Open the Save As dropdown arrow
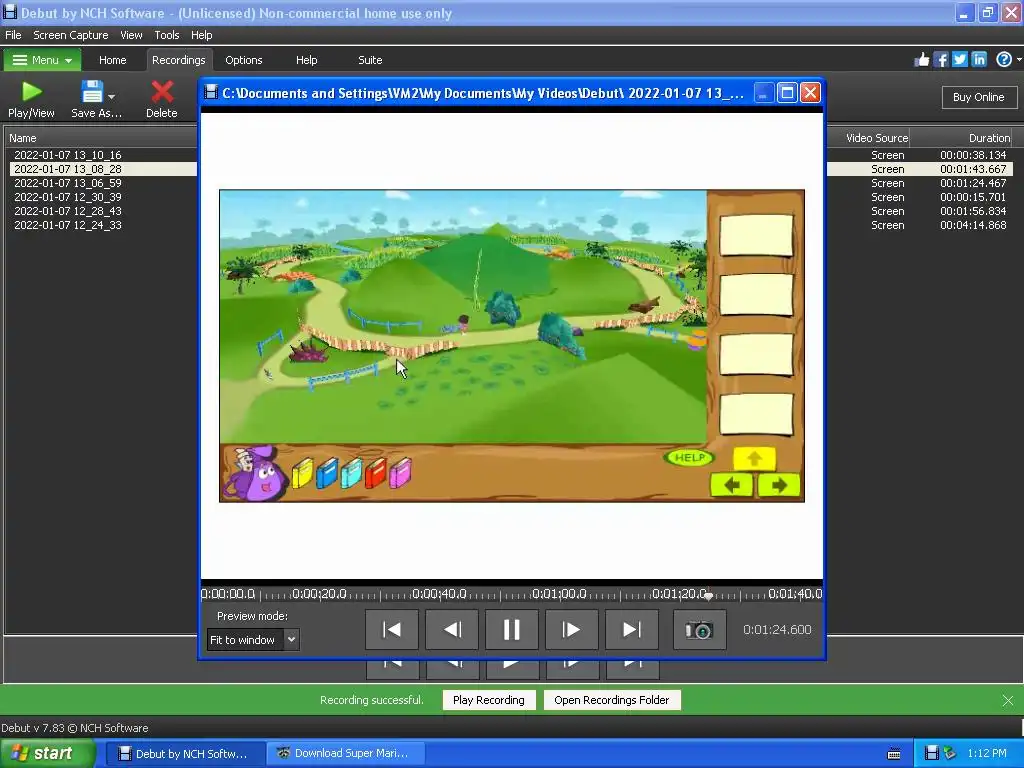The image size is (1024, 768). (x=112, y=97)
